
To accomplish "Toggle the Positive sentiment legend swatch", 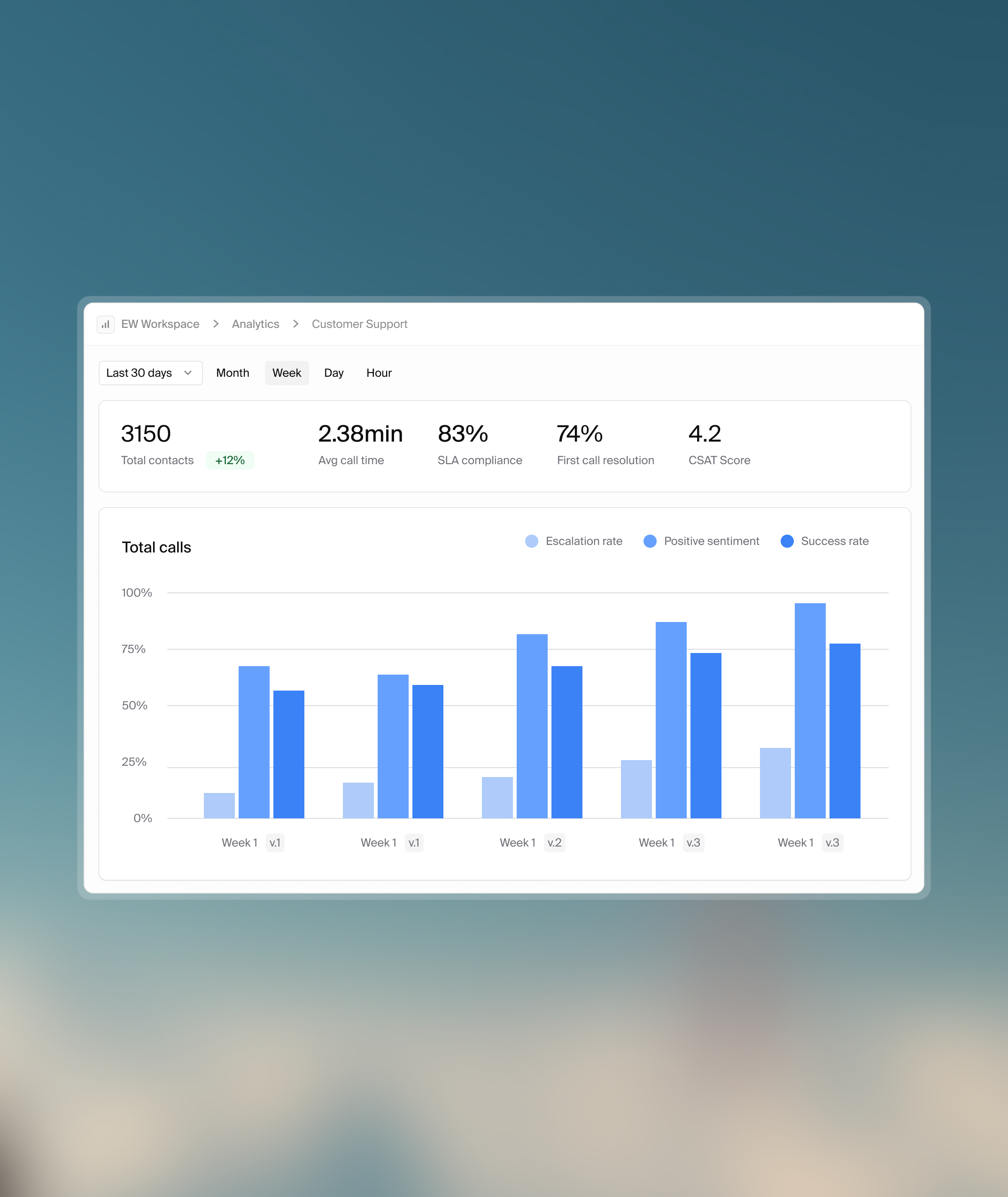I will 650,541.
